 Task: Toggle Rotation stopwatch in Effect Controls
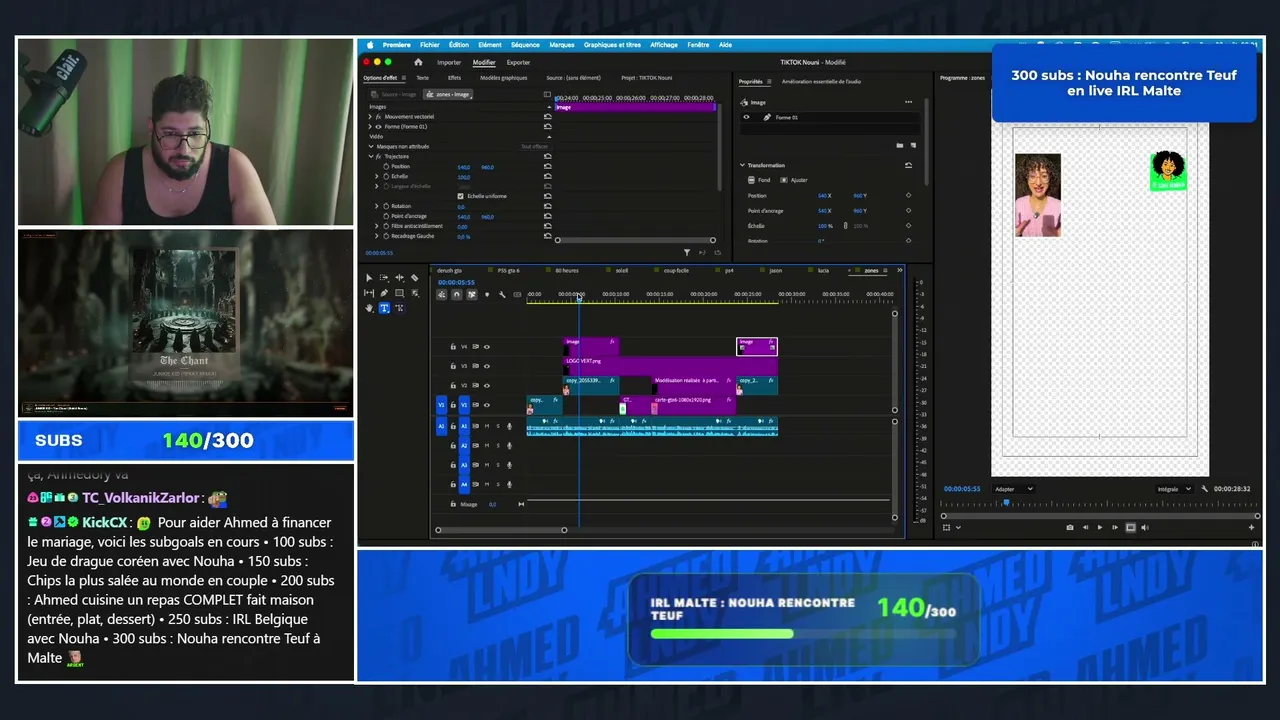(x=386, y=206)
